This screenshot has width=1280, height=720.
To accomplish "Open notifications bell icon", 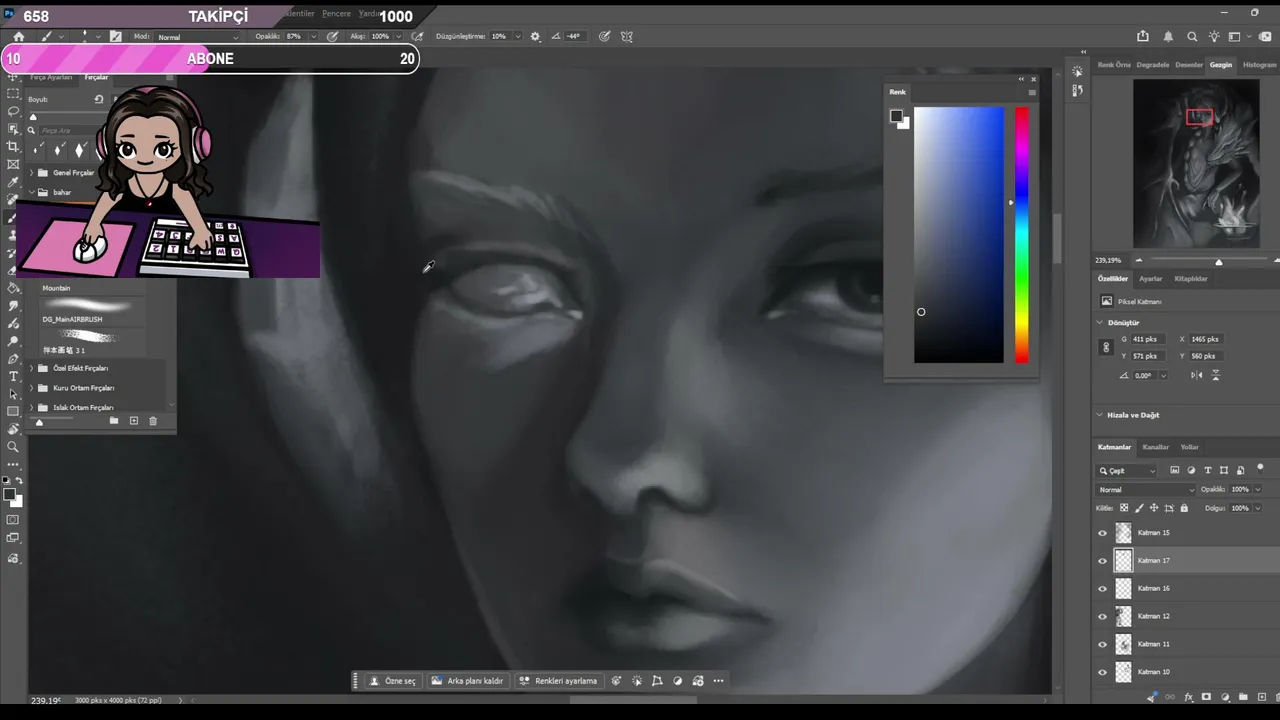I will click(1168, 36).
